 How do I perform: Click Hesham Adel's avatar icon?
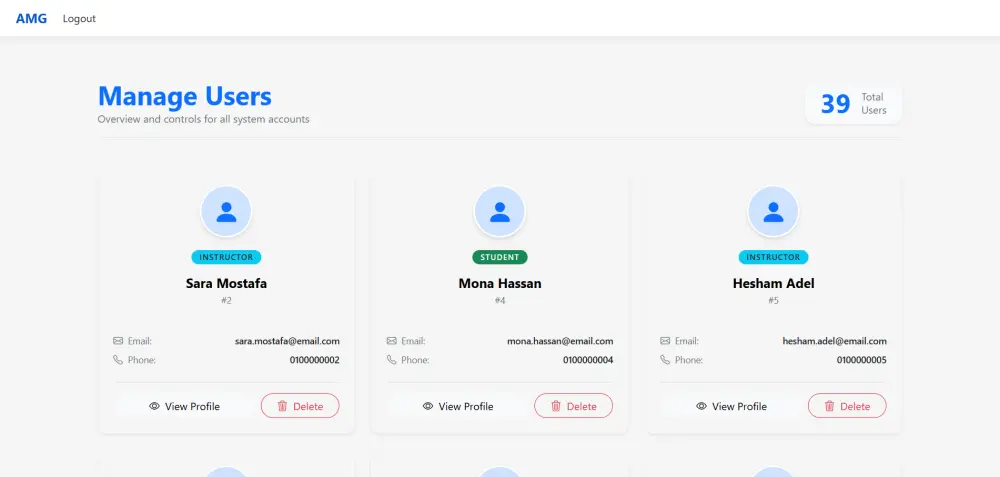pos(773,212)
